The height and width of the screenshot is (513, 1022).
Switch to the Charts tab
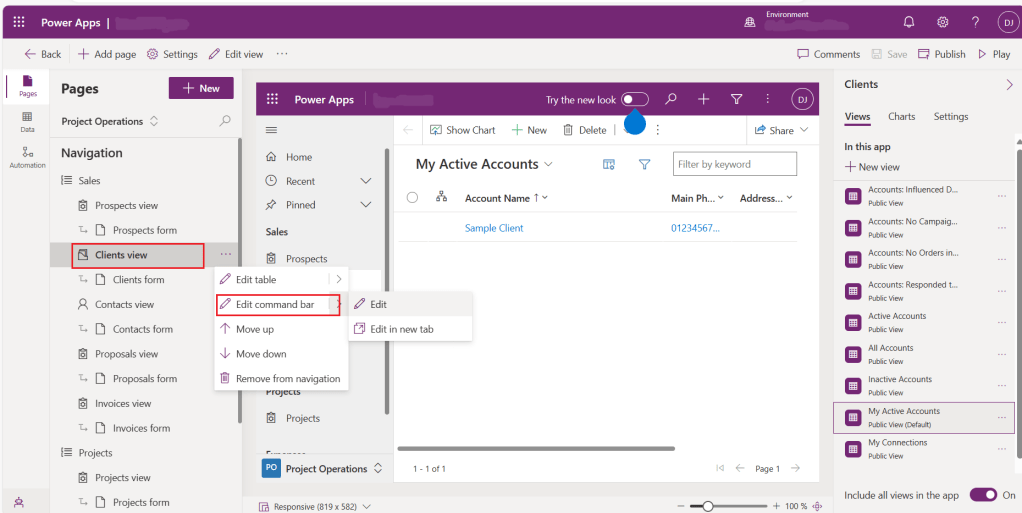(x=901, y=116)
